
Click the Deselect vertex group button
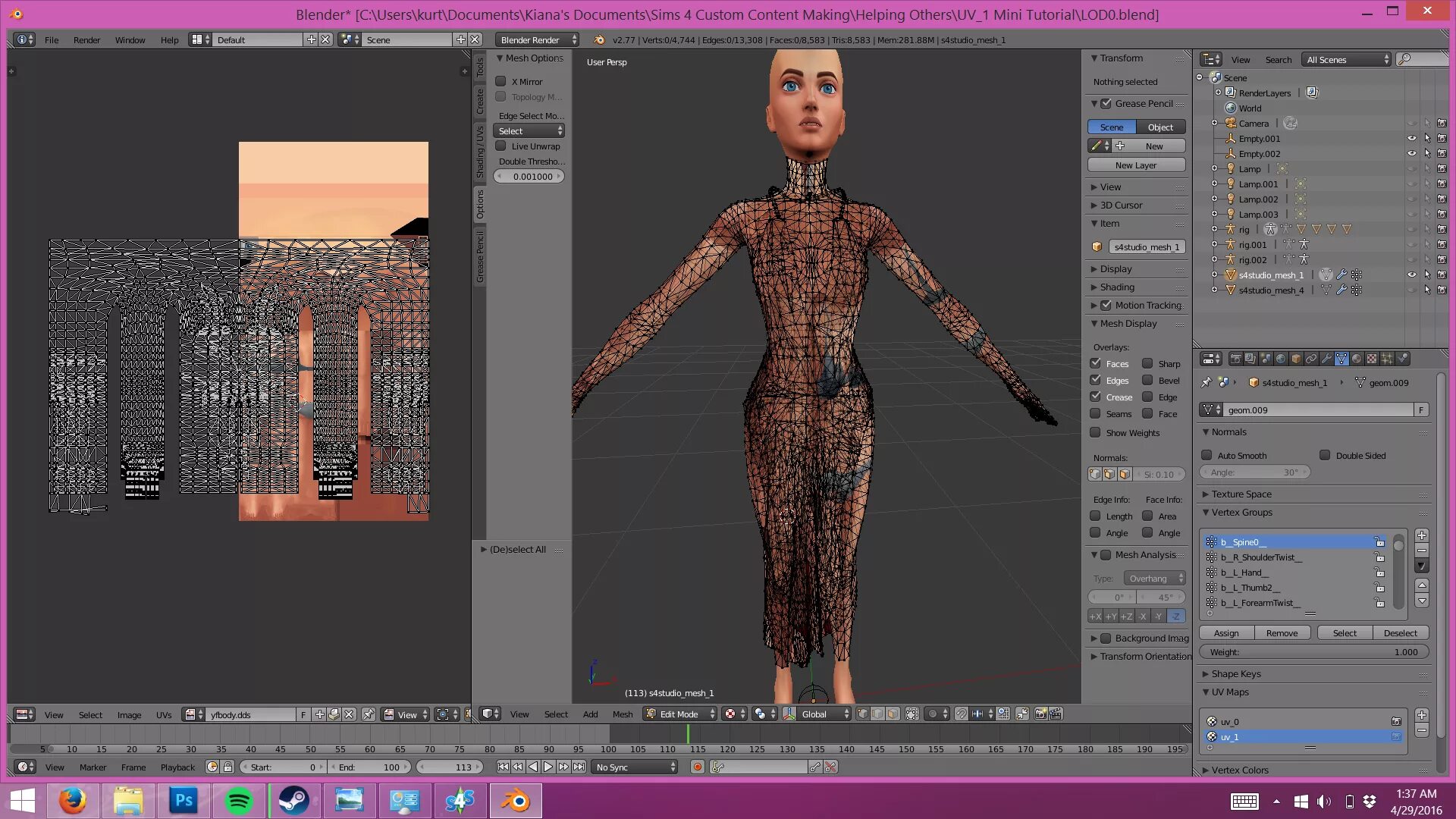(1400, 632)
